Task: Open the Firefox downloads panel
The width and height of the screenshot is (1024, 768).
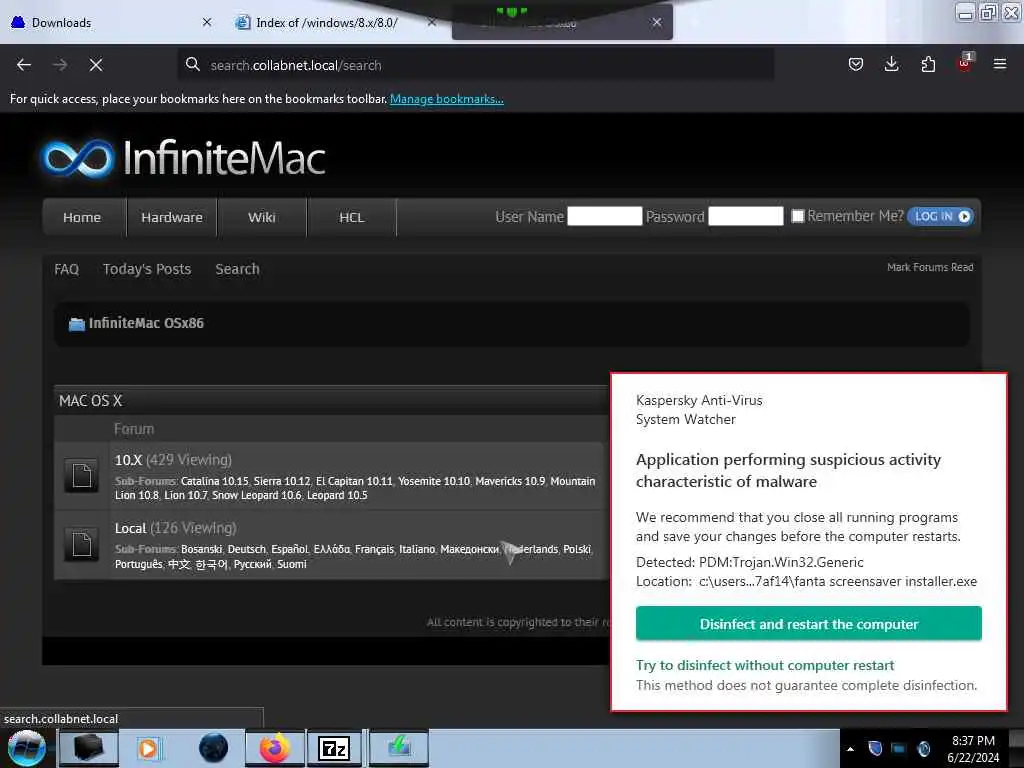Action: [891, 64]
